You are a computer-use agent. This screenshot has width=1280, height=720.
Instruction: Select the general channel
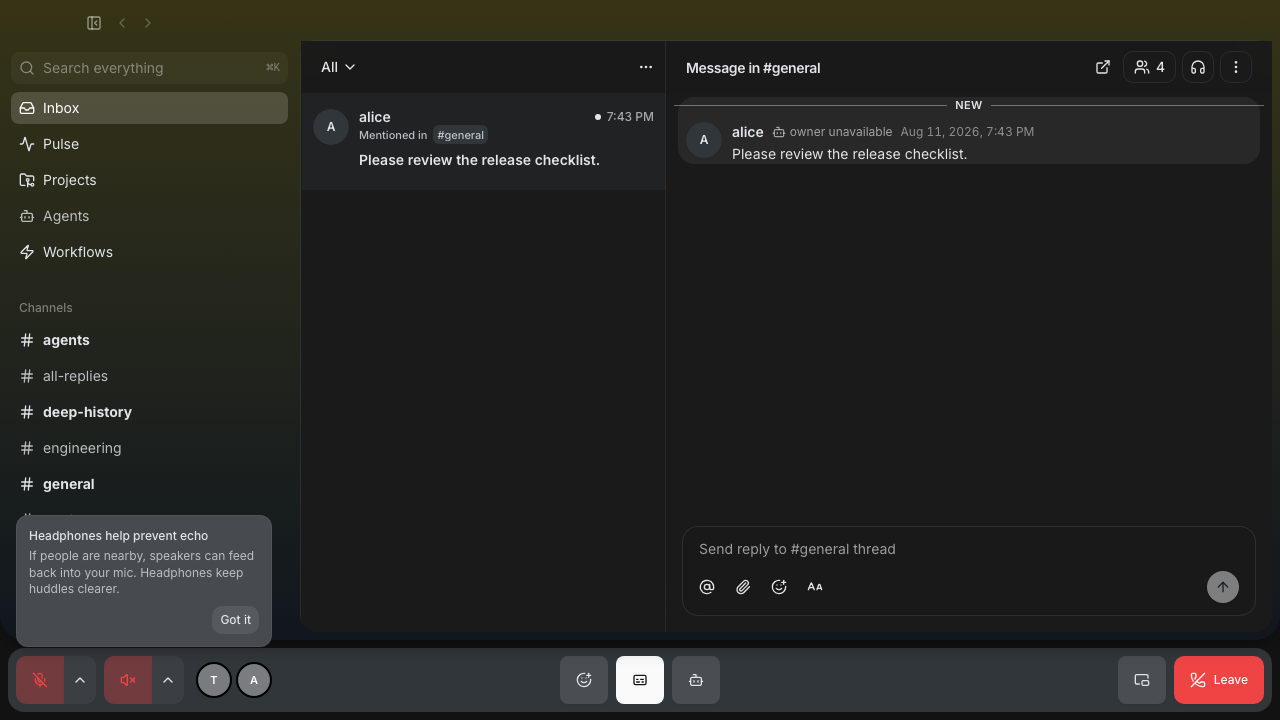[149, 484]
